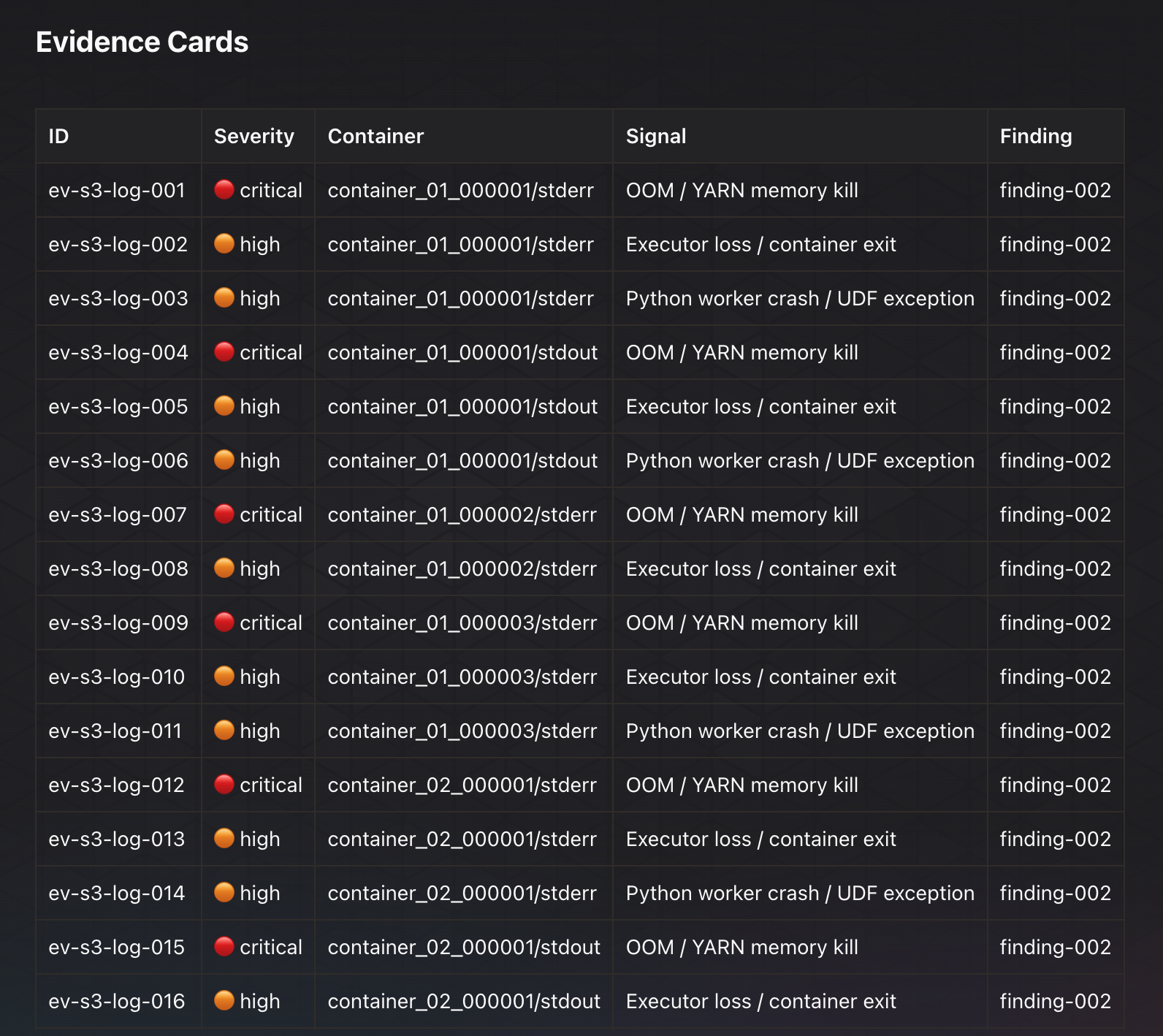
Task: Click finding-002 in row ev-s3-log-005
Action: pyautogui.click(x=1056, y=406)
